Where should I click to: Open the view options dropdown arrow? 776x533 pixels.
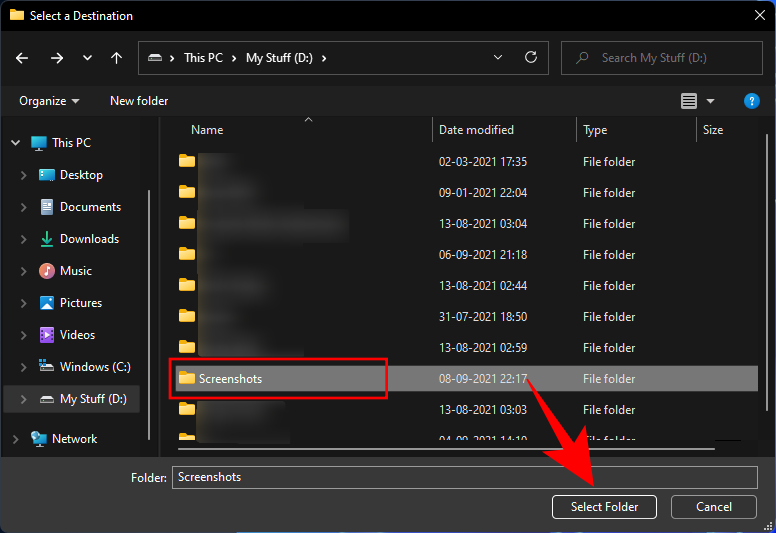[x=711, y=101]
